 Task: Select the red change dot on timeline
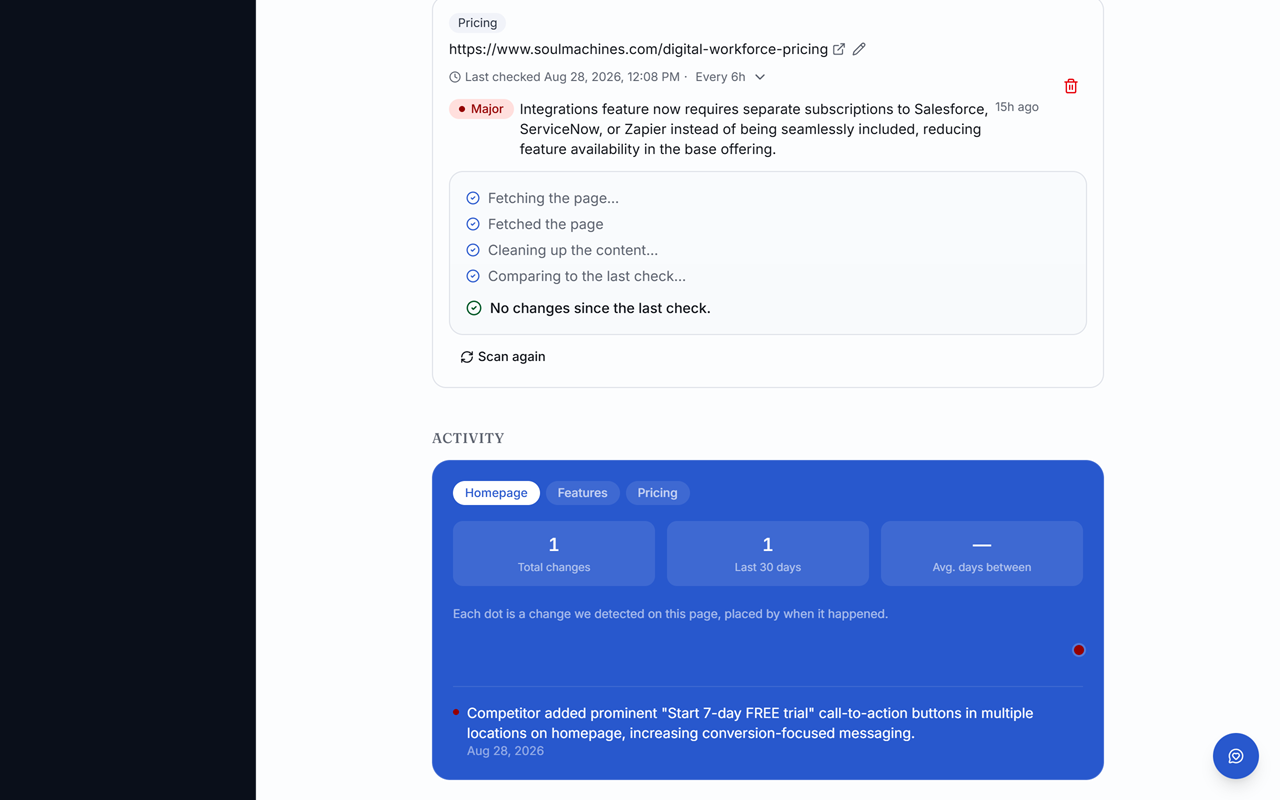click(1079, 650)
